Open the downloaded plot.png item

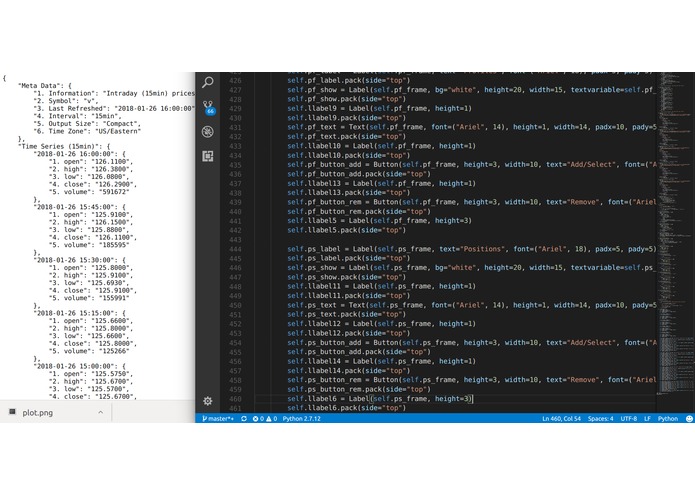[38, 412]
